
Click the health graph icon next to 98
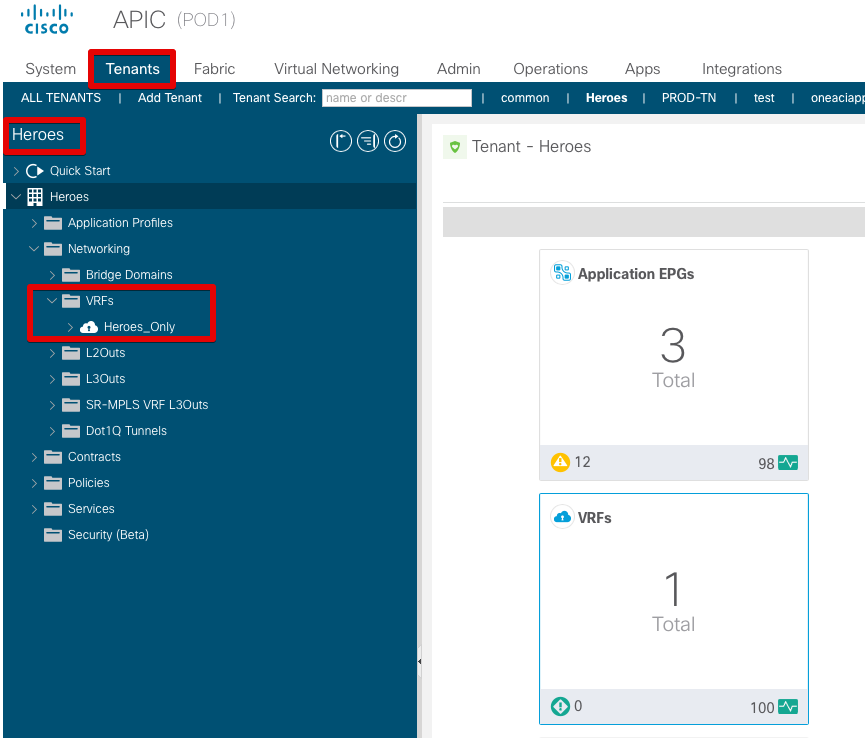tap(788, 463)
